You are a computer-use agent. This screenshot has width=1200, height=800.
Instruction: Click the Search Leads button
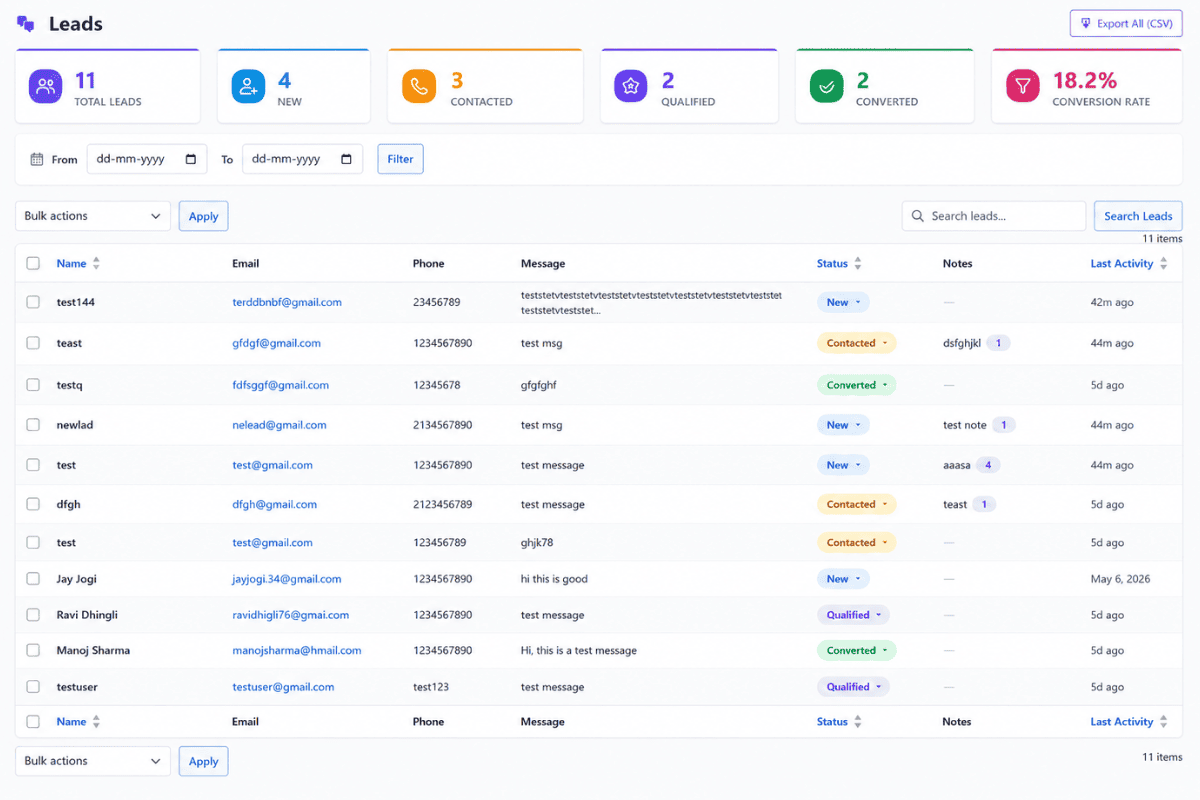click(1138, 216)
